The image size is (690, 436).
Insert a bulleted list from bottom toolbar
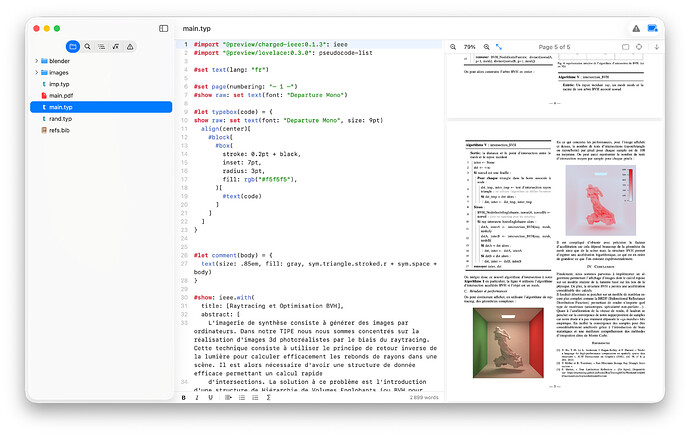(242, 397)
